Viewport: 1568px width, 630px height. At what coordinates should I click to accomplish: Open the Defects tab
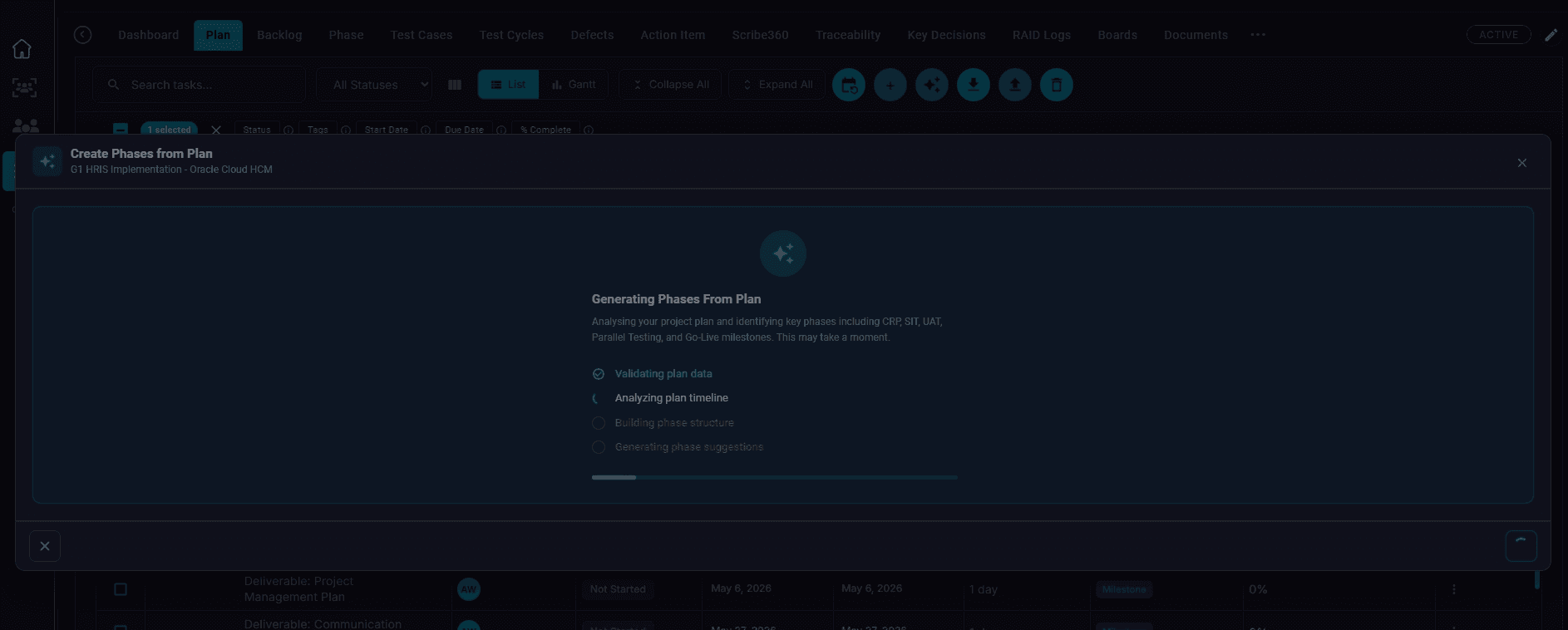592,35
